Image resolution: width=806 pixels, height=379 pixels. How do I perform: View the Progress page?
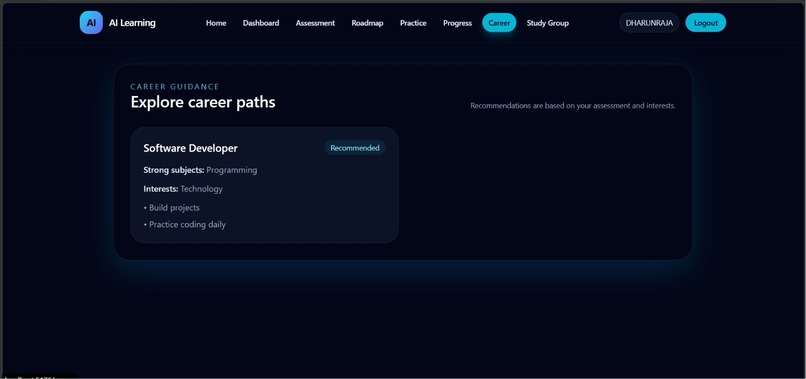[x=457, y=23]
